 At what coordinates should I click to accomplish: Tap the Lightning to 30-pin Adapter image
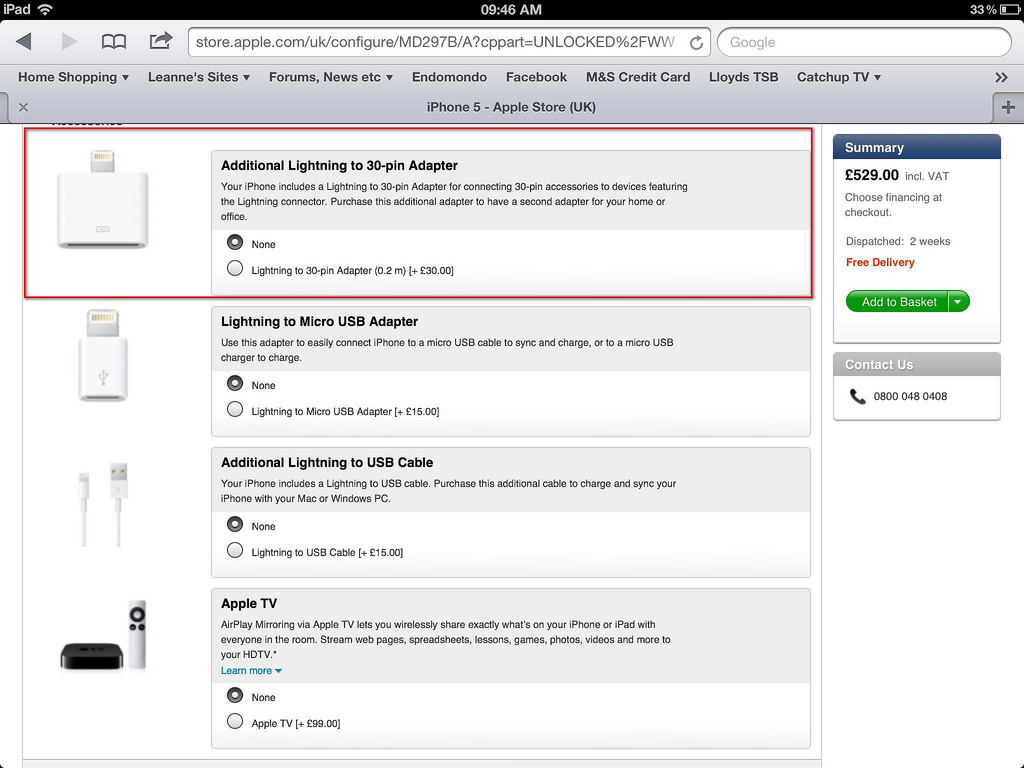tap(103, 199)
